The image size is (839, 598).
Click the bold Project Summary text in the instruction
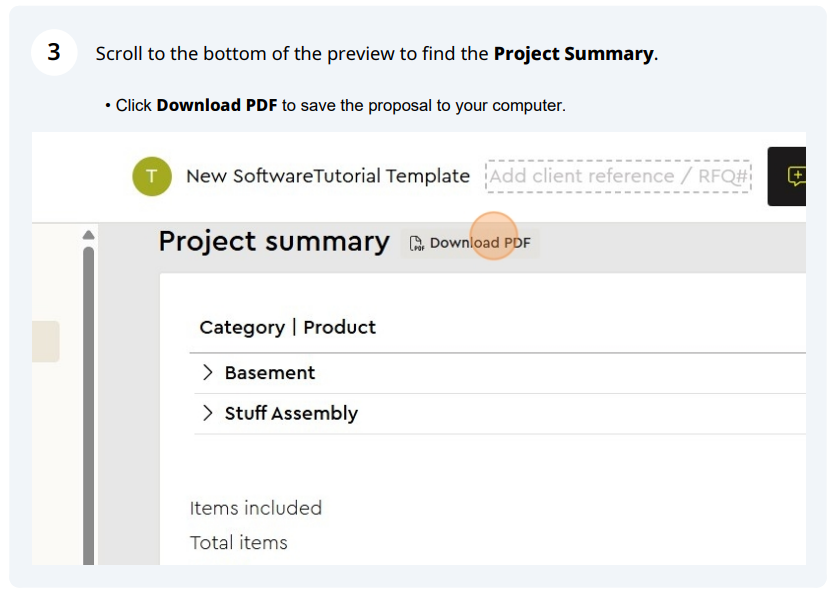(574, 54)
